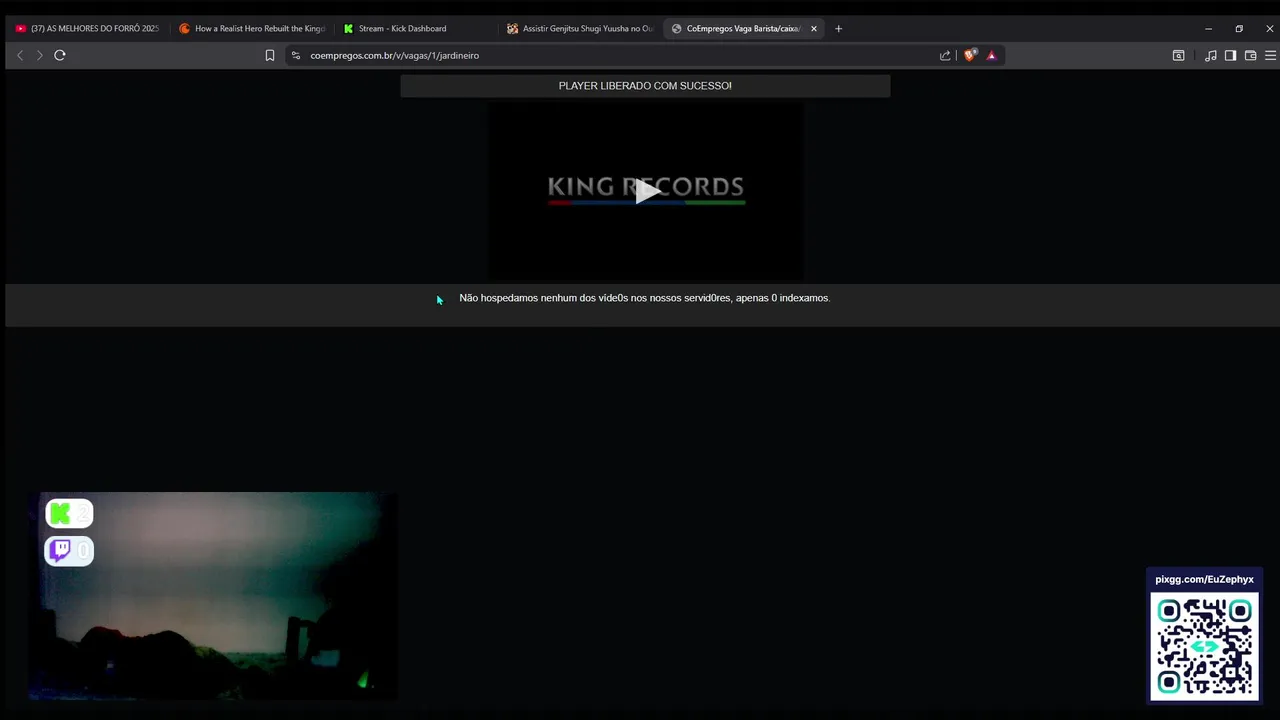This screenshot has height=720, width=1280.
Task: Open site information icon in address bar
Action: 295,55
